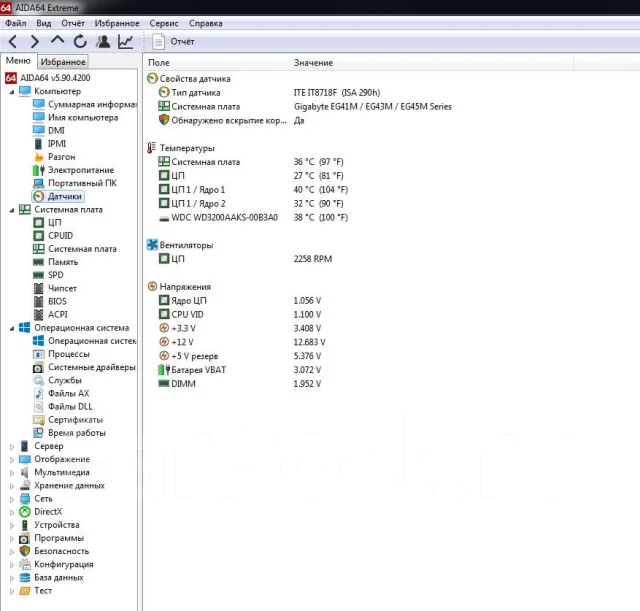Expand the Мультимедиа tree node

pos(12,473)
